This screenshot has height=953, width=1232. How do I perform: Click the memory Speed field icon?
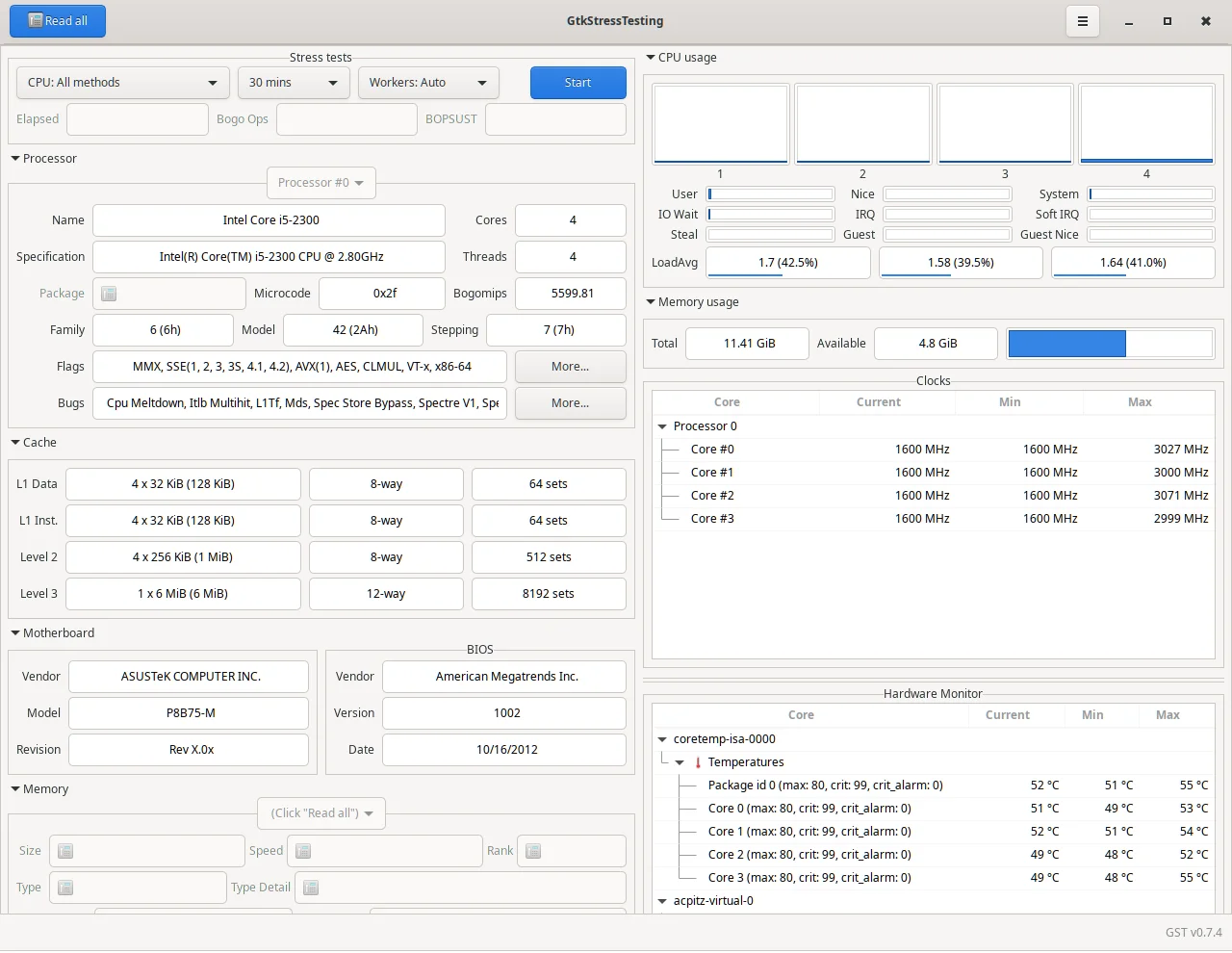(x=303, y=851)
